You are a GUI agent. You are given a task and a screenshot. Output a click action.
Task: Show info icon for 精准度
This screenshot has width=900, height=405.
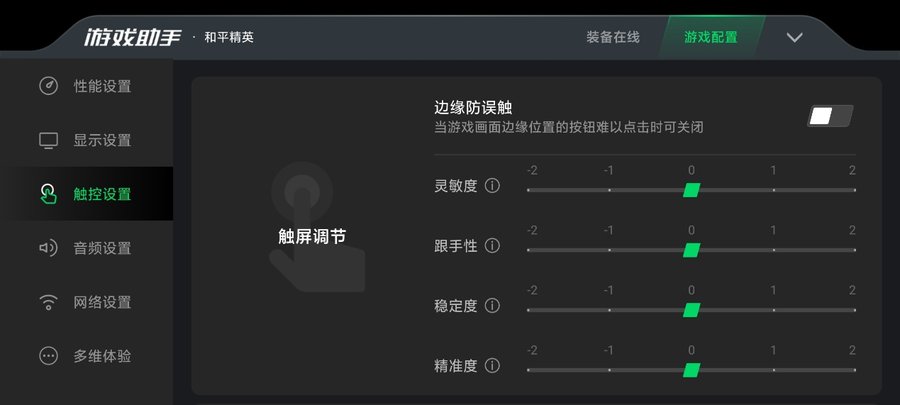click(492, 366)
